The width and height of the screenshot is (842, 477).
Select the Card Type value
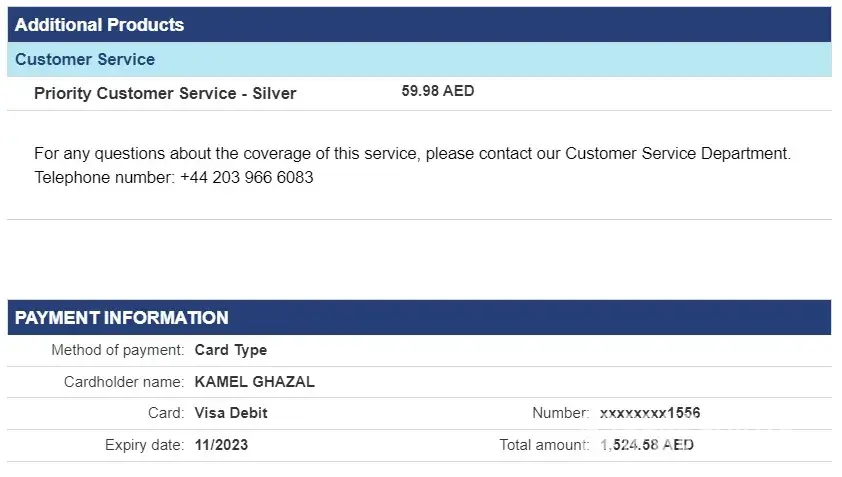[x=231, y=350]
